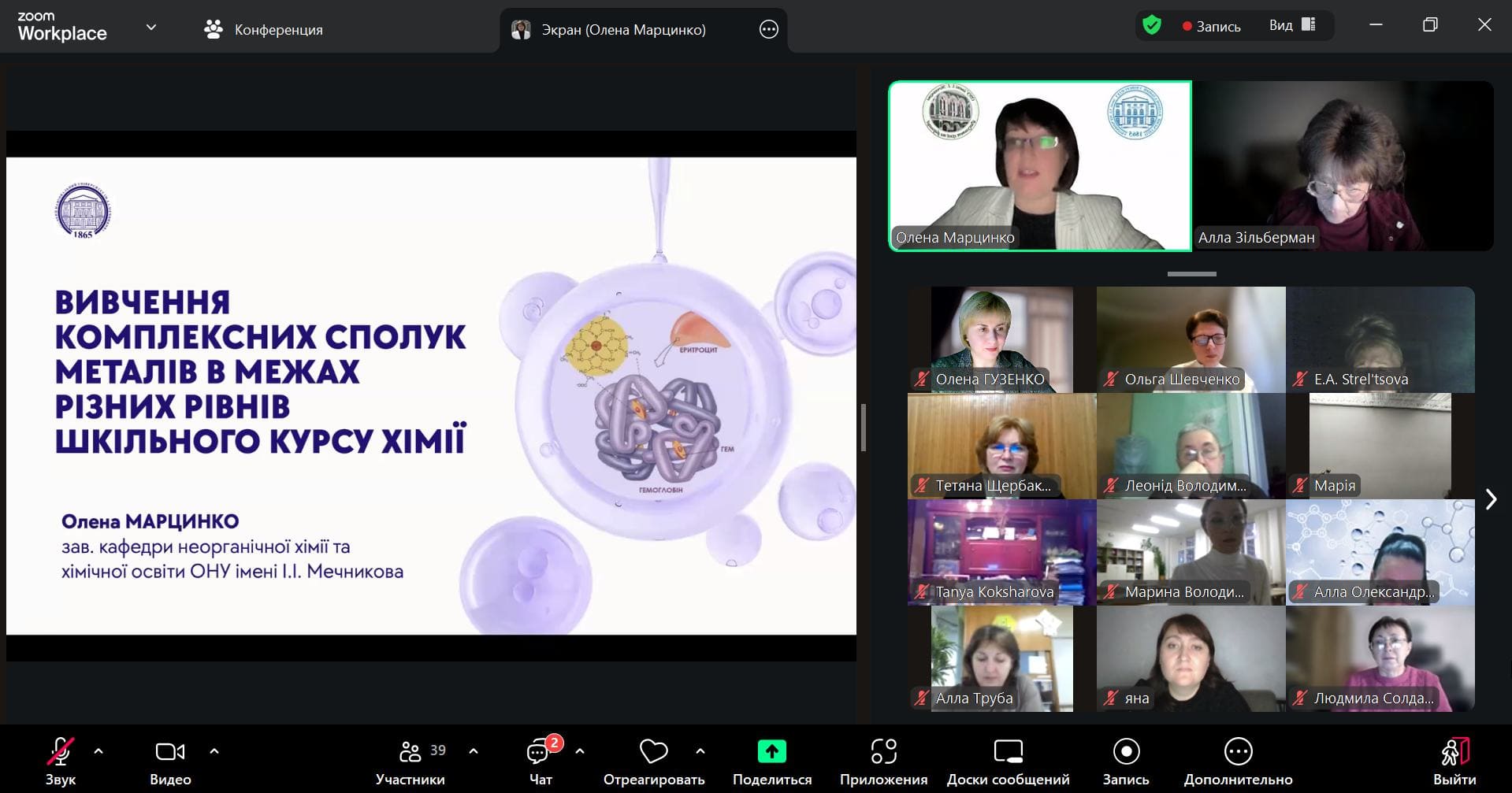This screenshot has width=1512, height=793.
Task: Click the green Поделиться share screen icon
Action: pyautogui.click(x=771, y=752)
